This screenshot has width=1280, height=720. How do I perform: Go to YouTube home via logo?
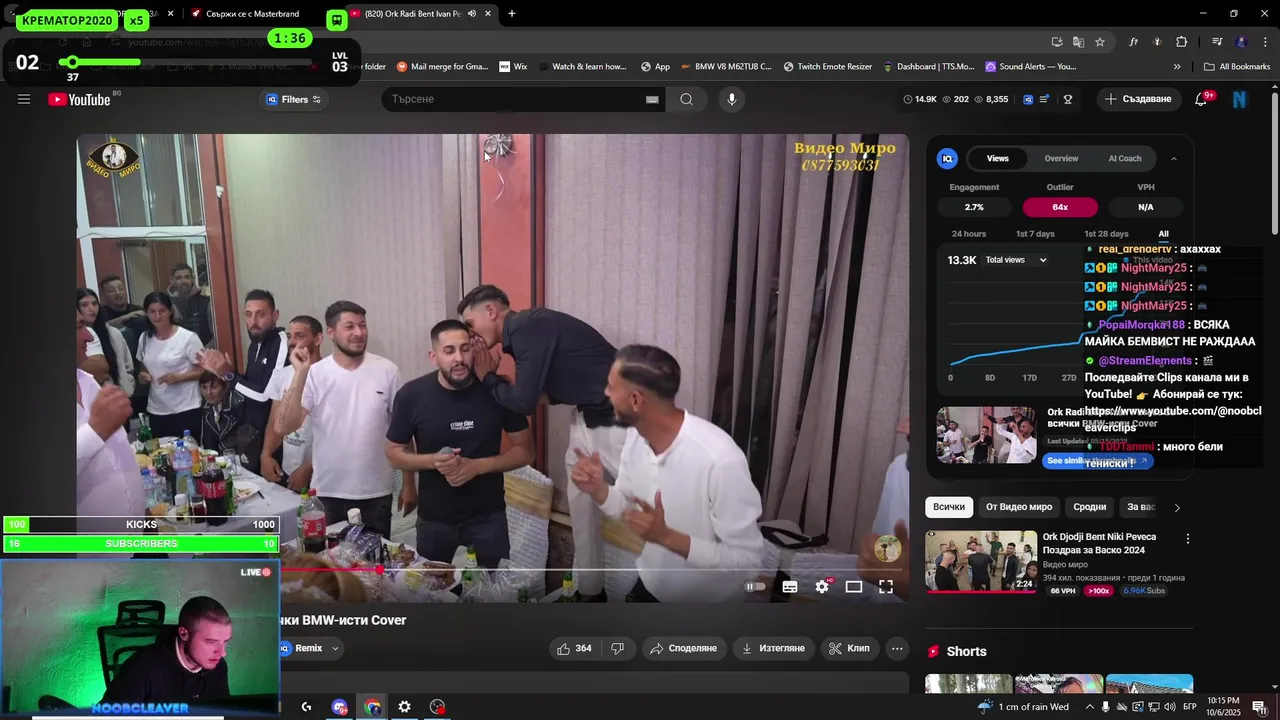(x=79, y=99)
